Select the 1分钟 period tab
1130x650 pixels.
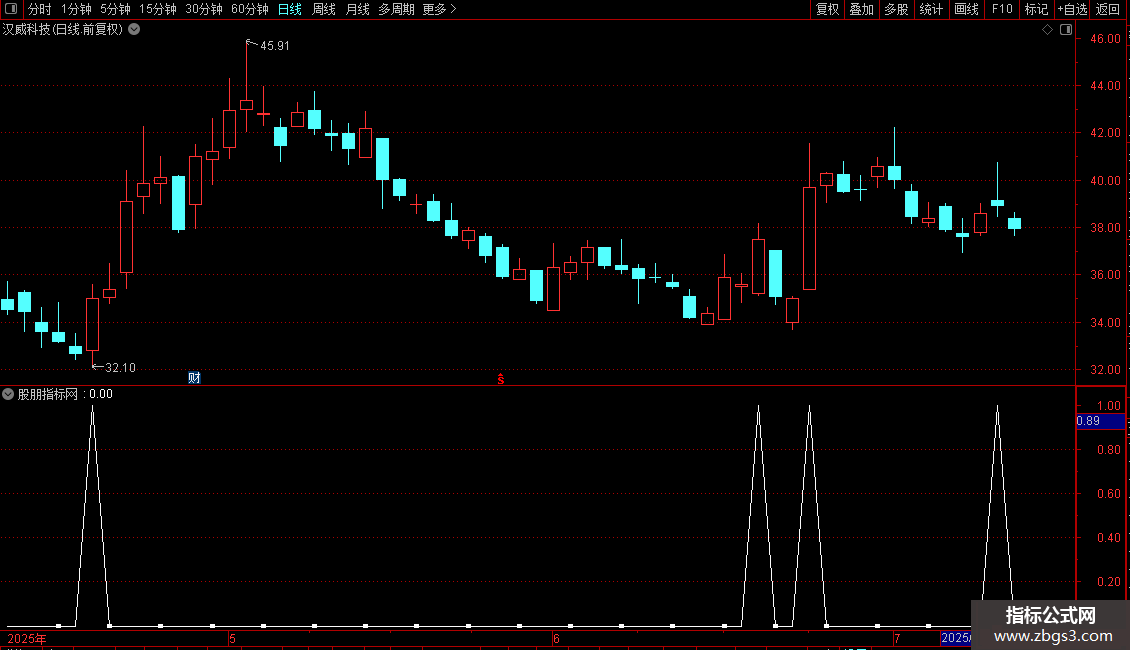point(76,9)
